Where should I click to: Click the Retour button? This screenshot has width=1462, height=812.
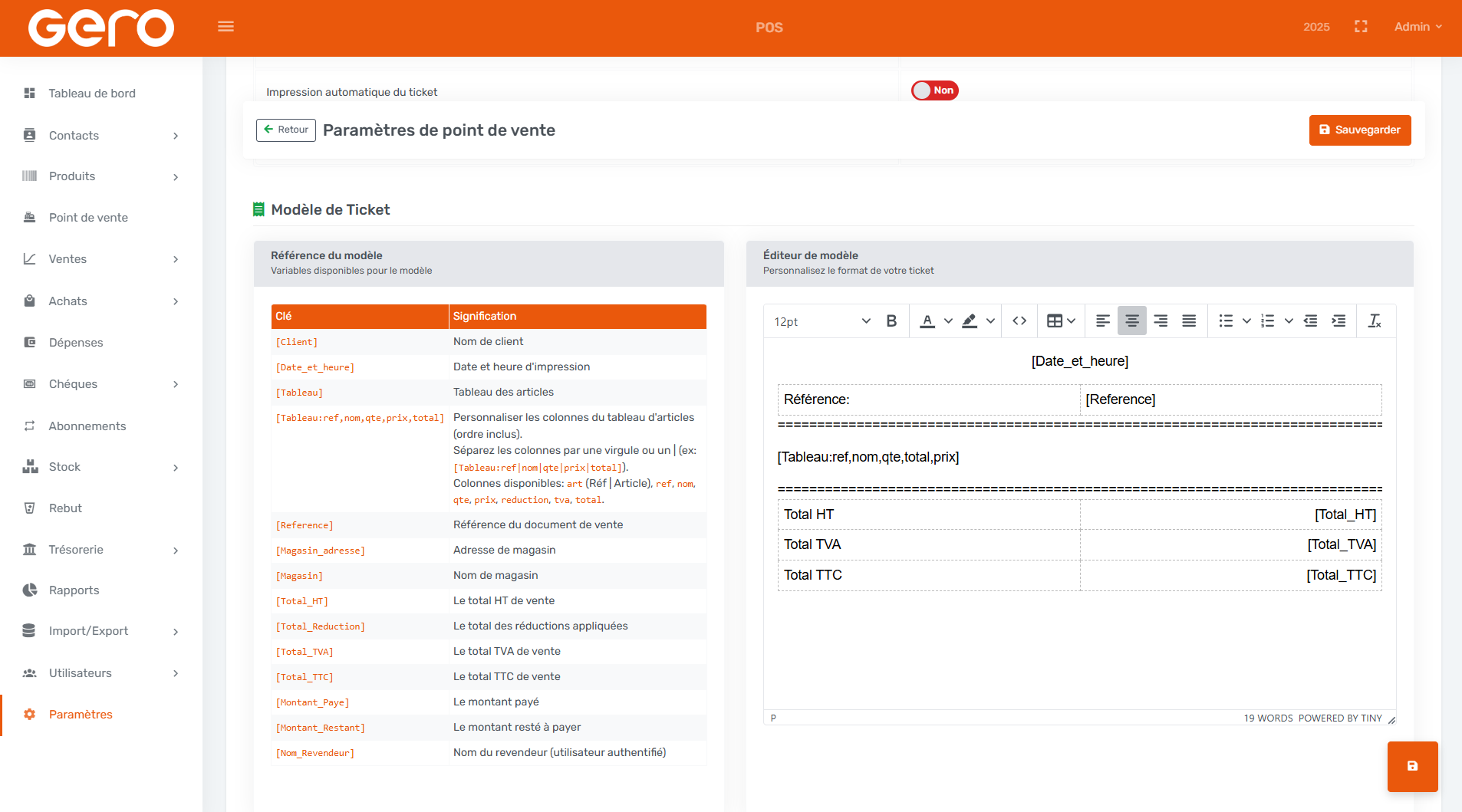[286, 130]
